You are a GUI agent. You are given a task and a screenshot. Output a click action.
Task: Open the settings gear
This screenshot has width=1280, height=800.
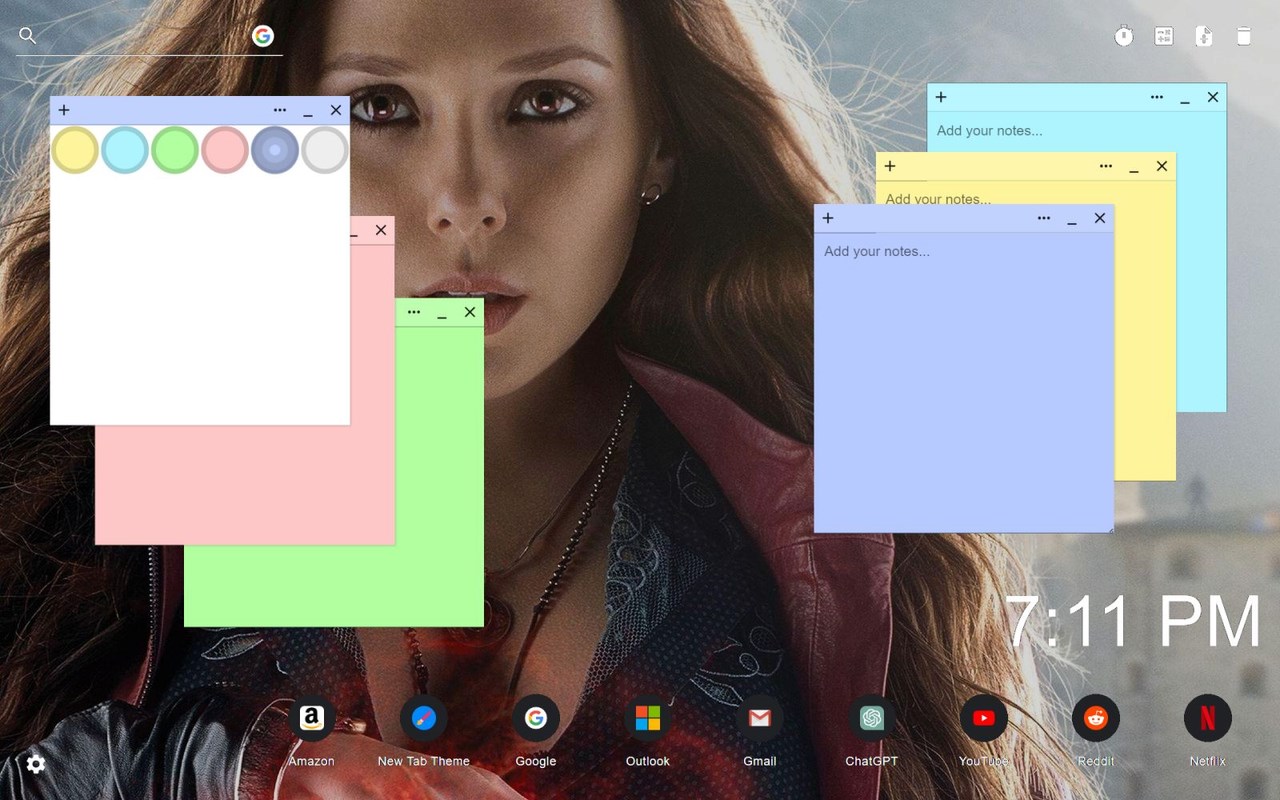pyautogui.click(x=36, y=764)
